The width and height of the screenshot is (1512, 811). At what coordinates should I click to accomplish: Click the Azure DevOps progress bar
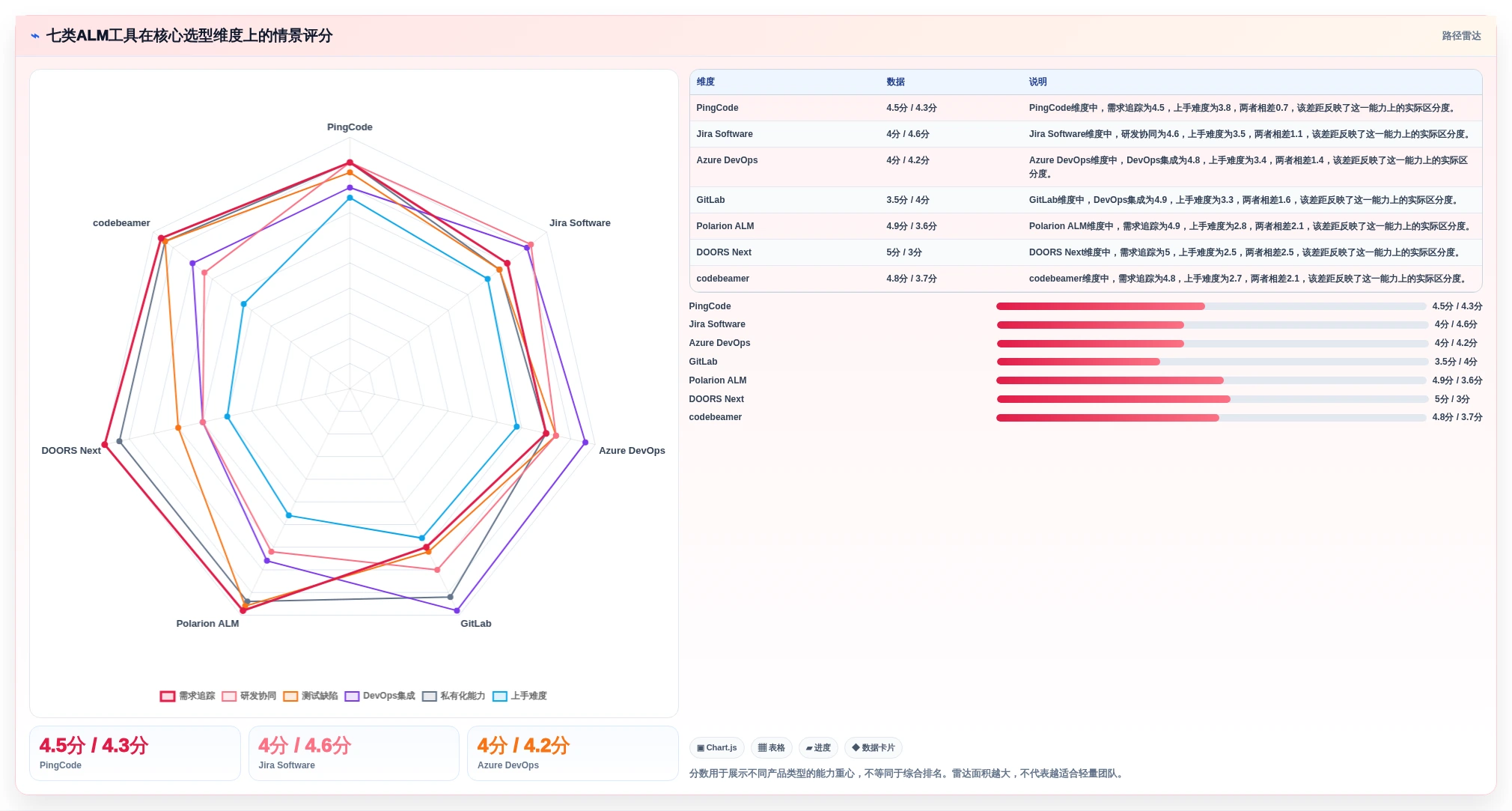point(1211,344)
